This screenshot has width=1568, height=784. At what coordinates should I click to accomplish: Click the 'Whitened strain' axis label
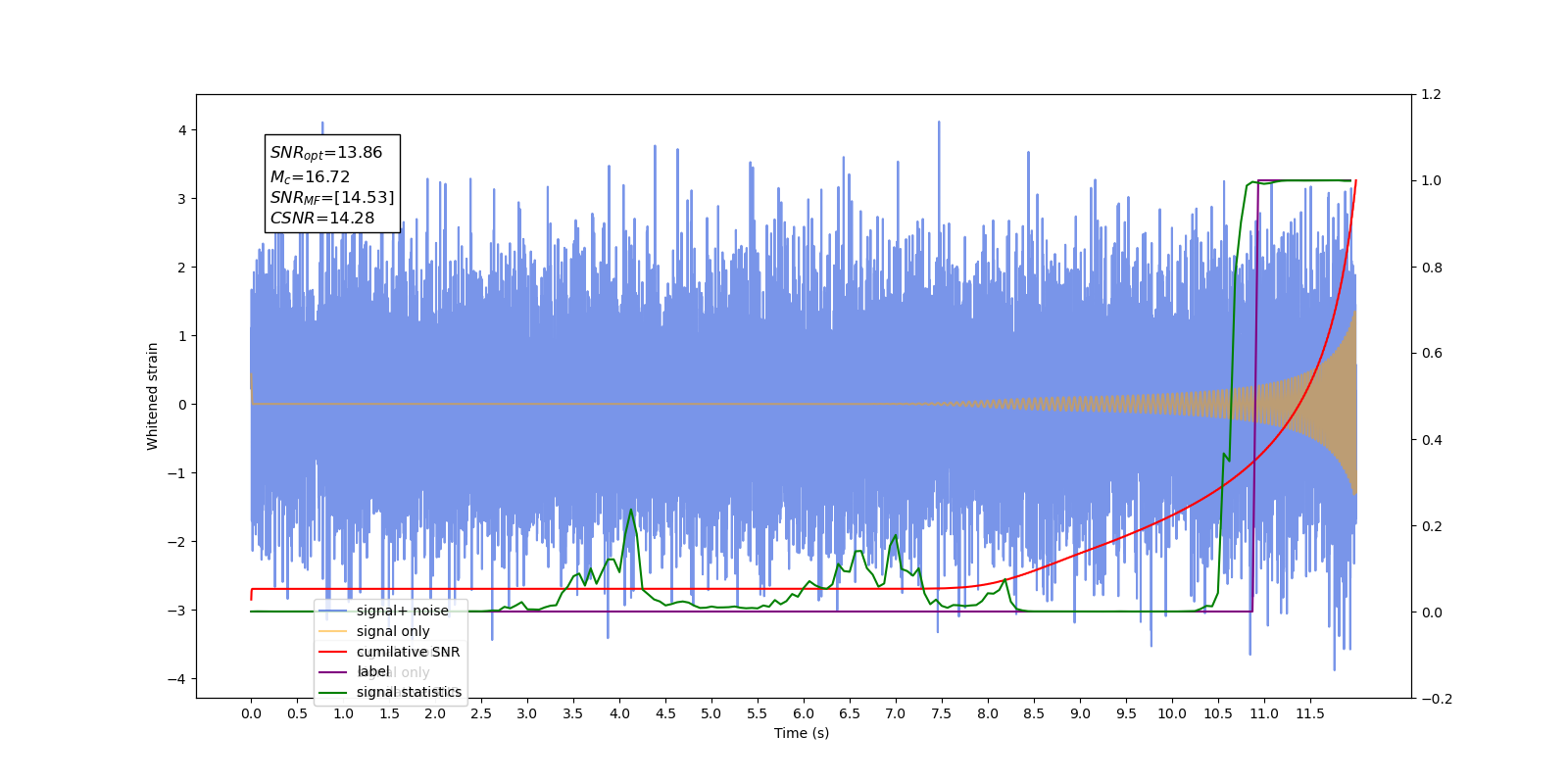click(x=153, y=396)
